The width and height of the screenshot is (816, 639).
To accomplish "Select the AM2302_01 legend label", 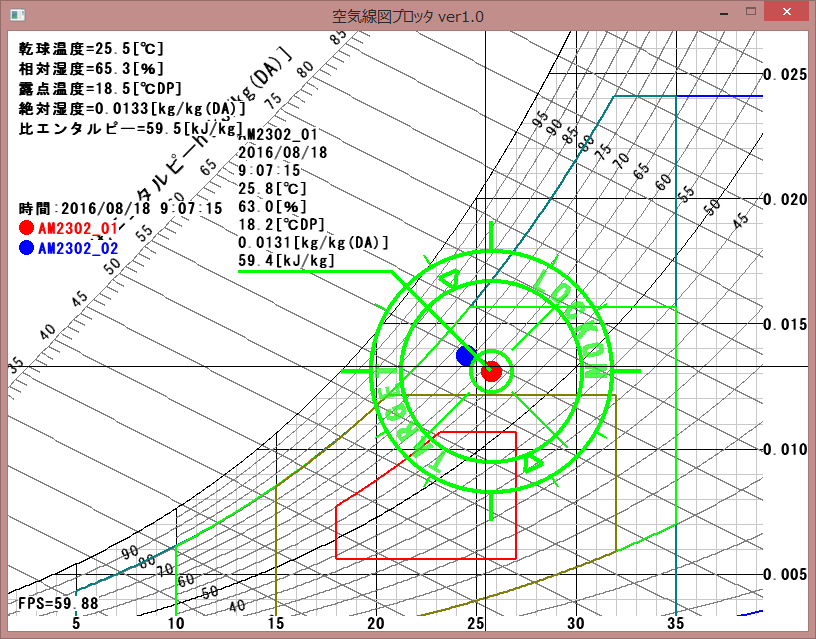I will [x=78, y=229].
